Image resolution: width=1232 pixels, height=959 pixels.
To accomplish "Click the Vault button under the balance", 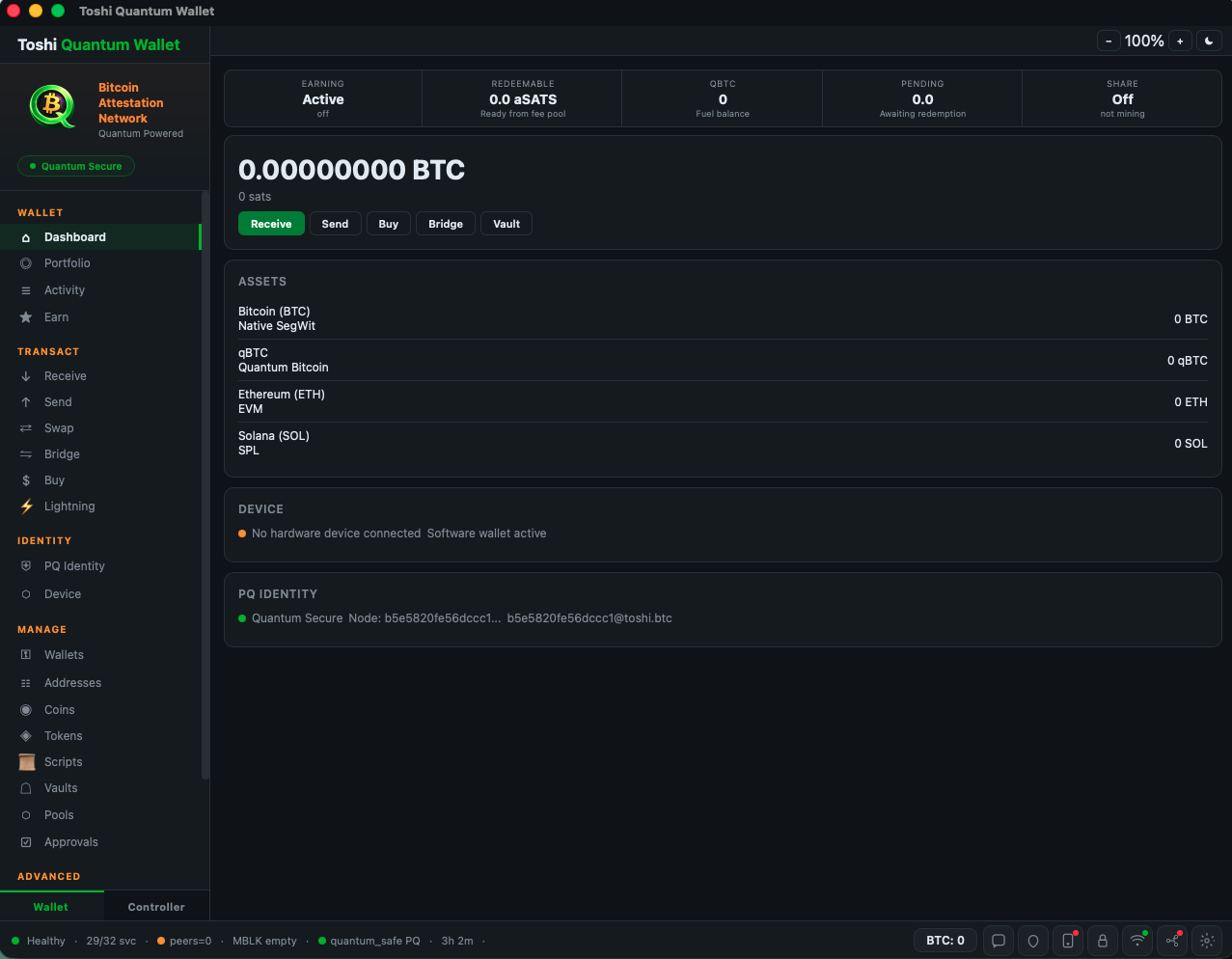I will (506, 224).
